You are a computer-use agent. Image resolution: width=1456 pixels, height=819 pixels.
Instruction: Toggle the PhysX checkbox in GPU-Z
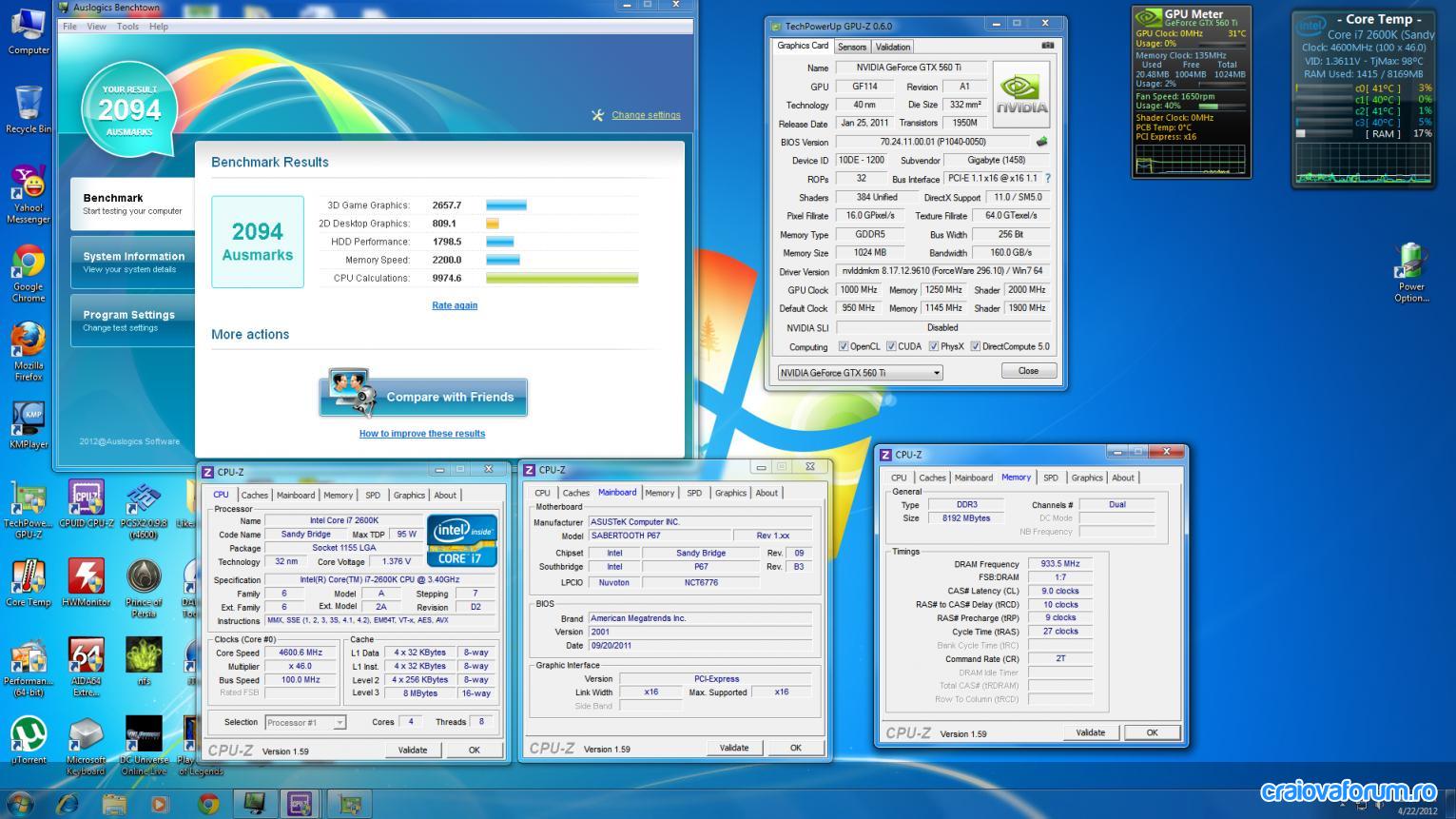click(934, 346)
